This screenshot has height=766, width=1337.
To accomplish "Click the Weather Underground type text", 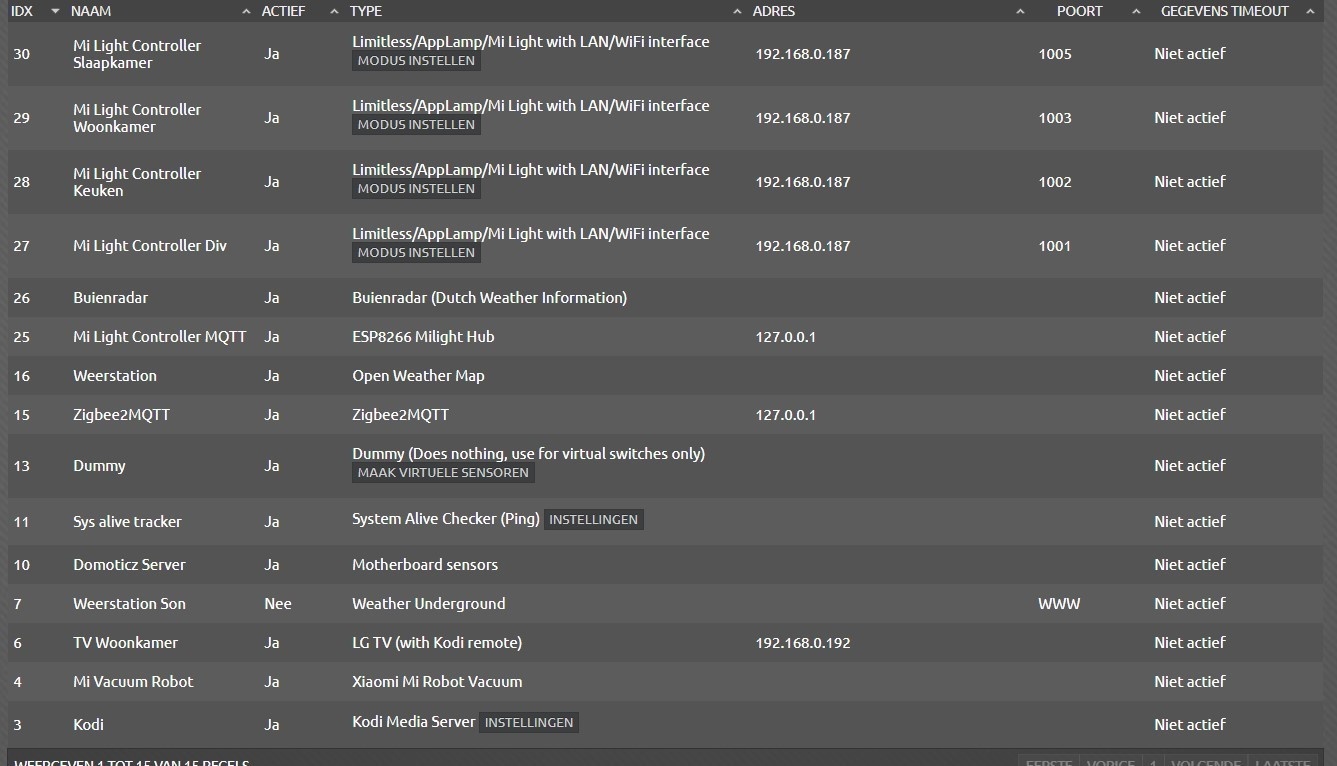I will [428, 604].
